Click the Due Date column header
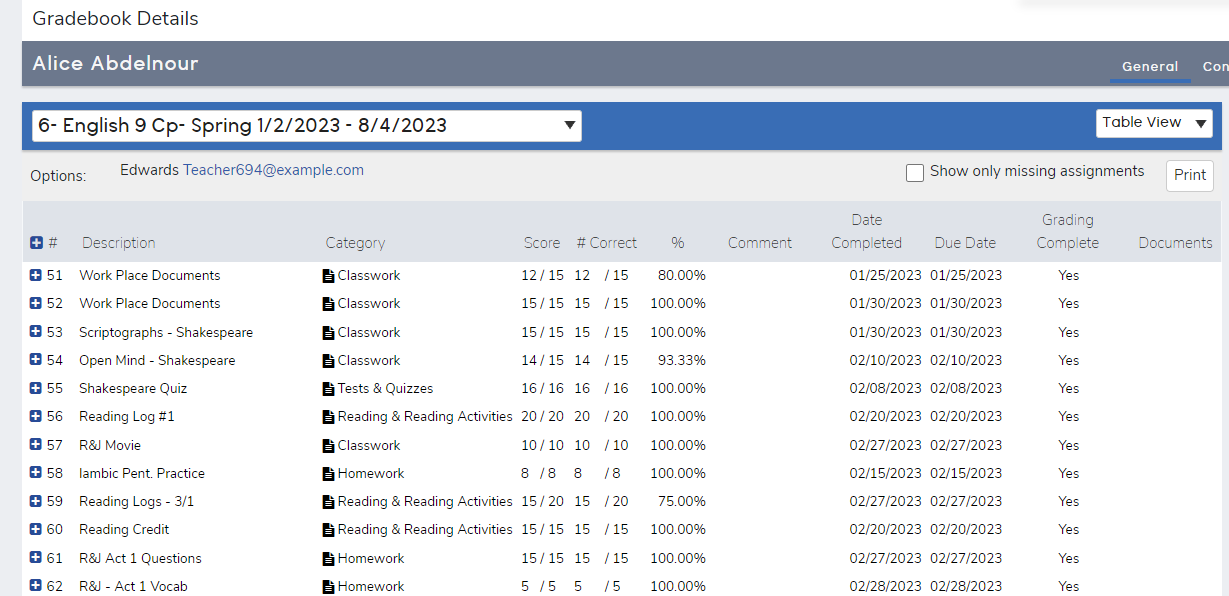The width and height of the screenshot is (1229, 596). coord(965,243)
